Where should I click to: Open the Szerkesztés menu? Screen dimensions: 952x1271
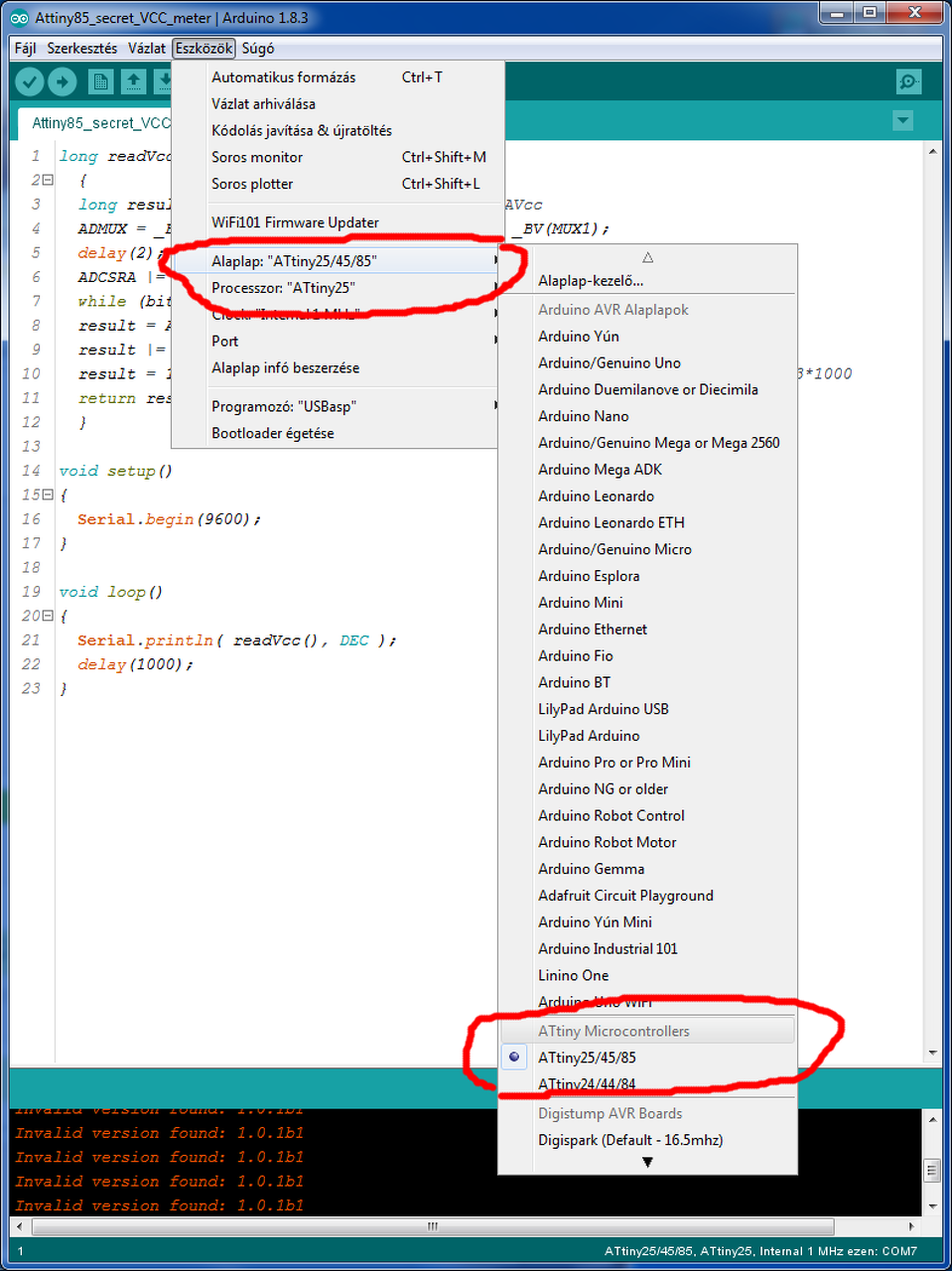(x=82, y=48)
